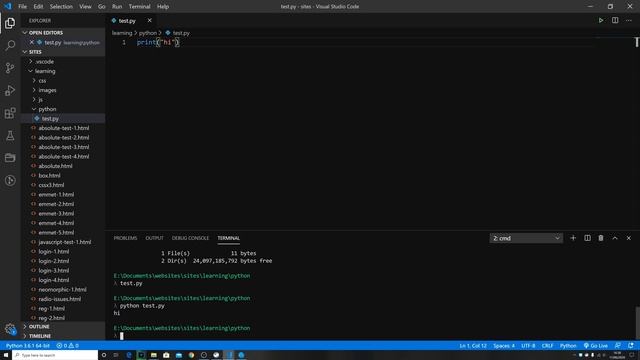Open the Explorer view in the activity bar

pos(10,23)
